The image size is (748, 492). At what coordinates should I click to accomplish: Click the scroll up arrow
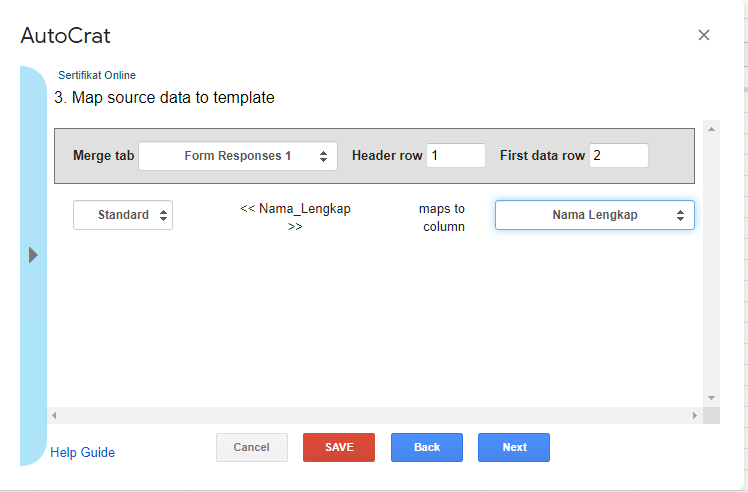711,129
